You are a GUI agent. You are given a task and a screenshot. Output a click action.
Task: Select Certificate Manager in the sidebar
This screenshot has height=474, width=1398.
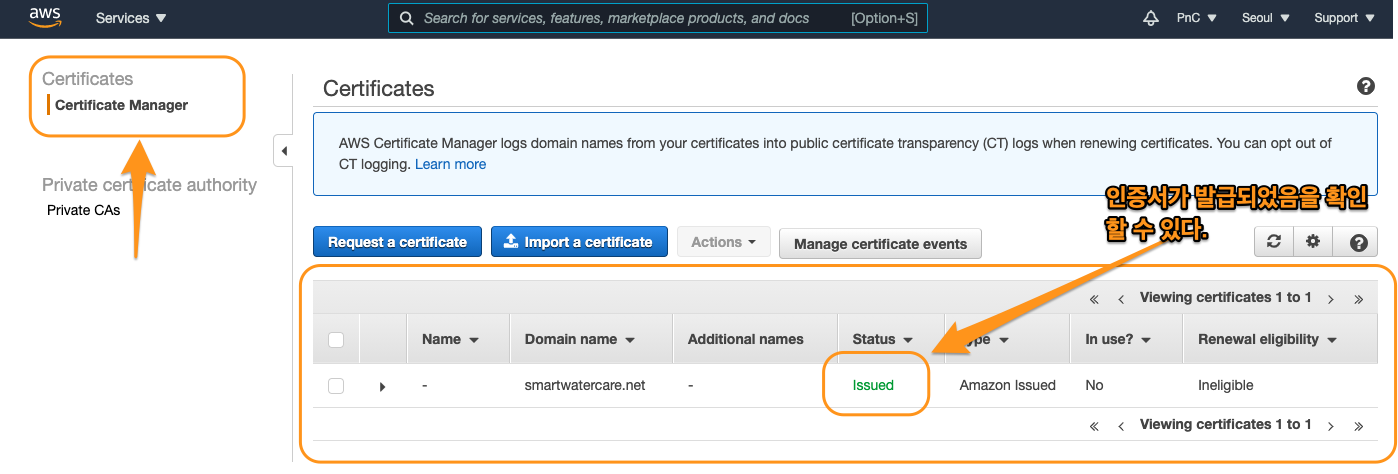tap(121, 105)
